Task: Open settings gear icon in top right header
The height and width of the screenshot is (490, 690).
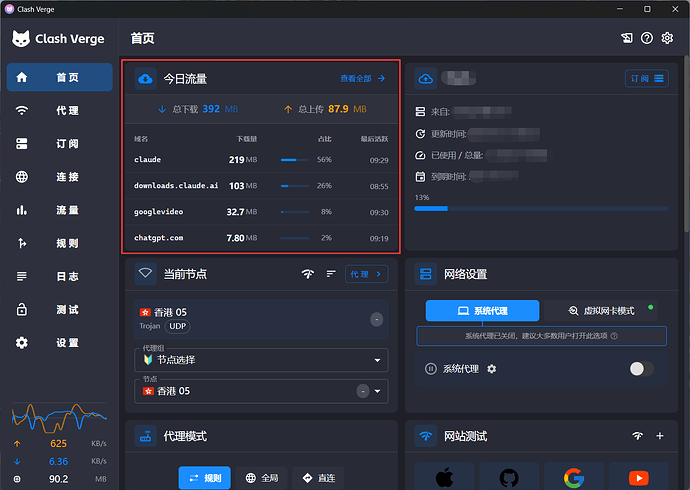Action: (x=667, y=38)
